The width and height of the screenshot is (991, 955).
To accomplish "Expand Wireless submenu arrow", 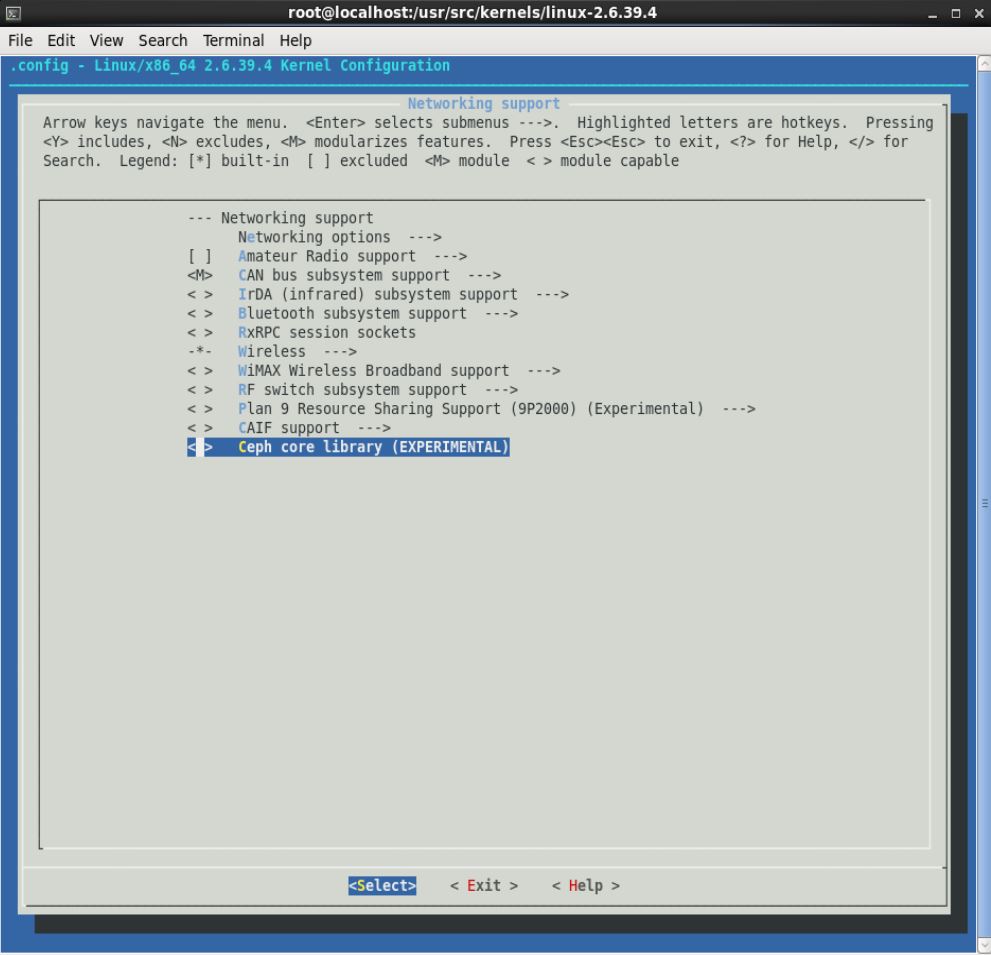I will 340,351.
